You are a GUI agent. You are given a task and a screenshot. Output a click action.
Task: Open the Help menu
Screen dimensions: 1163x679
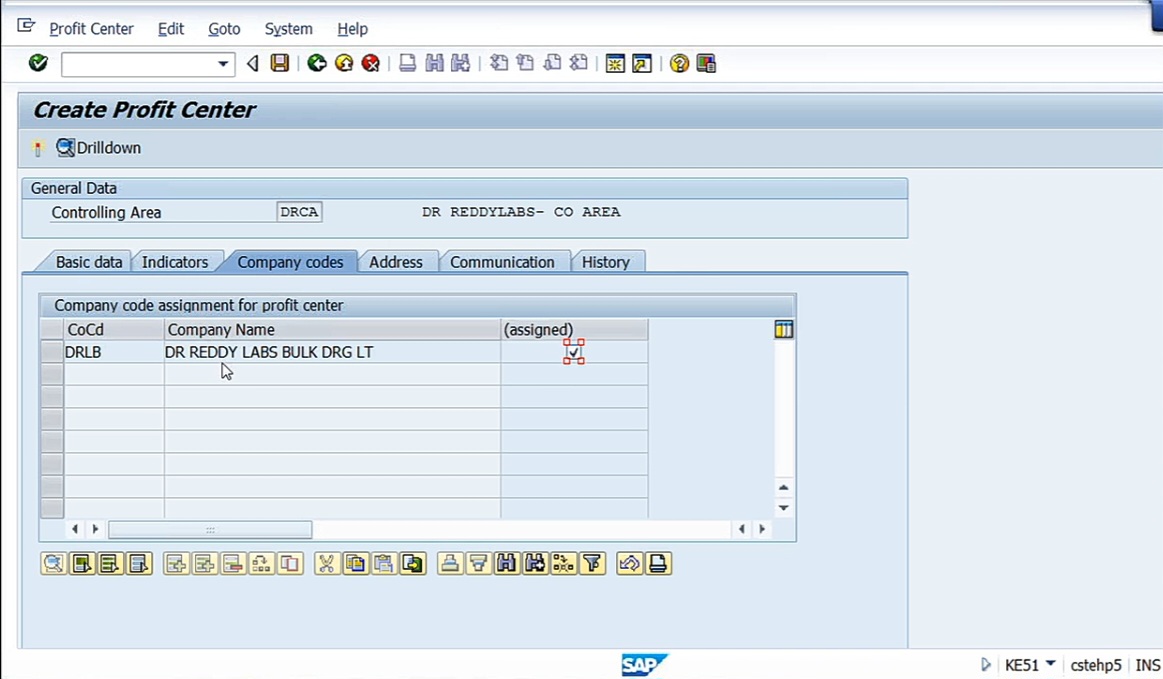352,29
